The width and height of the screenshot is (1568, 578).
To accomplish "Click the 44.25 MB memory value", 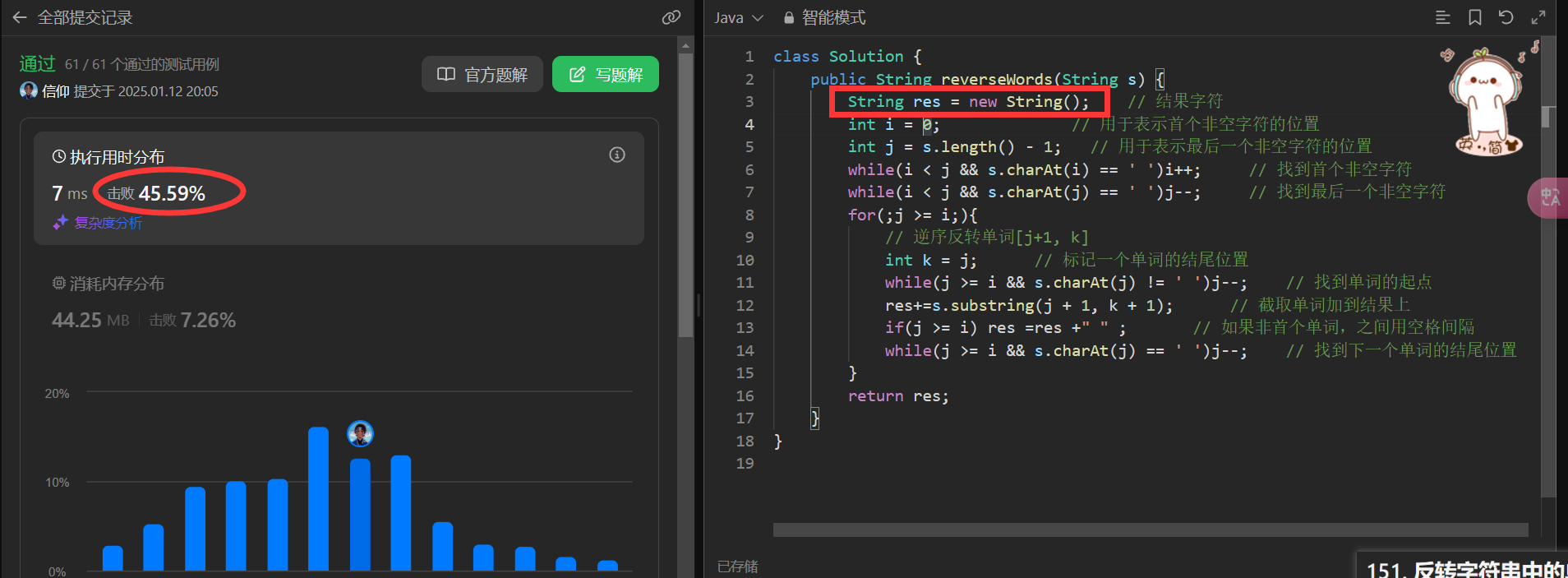I will (x=90, y=320).
